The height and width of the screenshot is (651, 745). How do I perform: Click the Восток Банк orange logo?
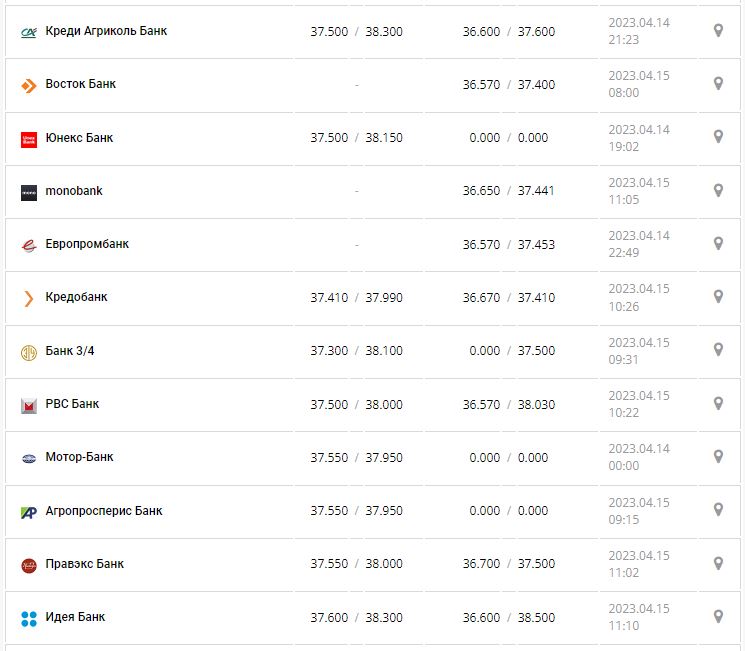[x=28, y=85]
